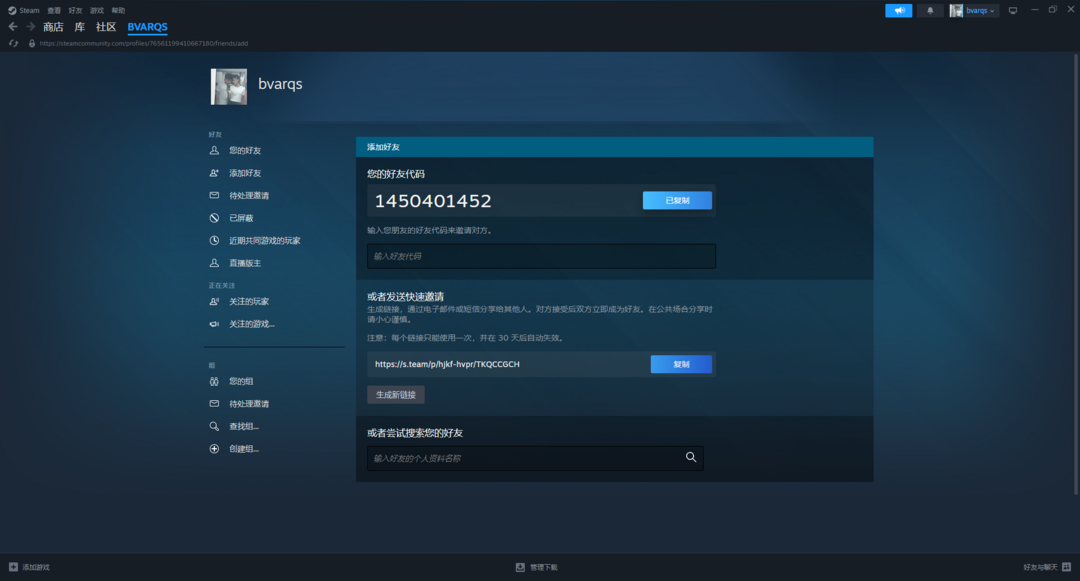Open 待处理邀请 under 组 section
This screenshot has width=1080, height=581.
coord(249,403)
